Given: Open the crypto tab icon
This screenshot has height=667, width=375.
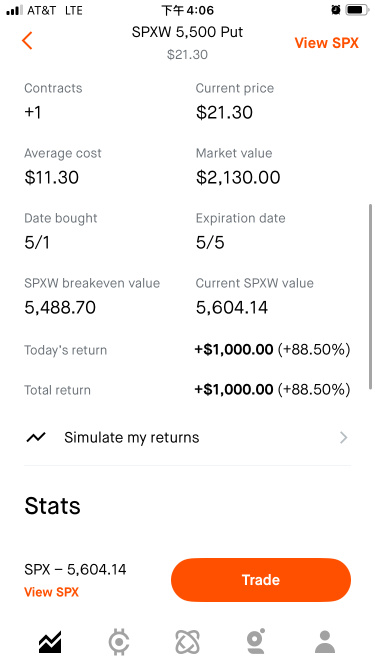Looking at the screenshot, I should tap(119, 642).
